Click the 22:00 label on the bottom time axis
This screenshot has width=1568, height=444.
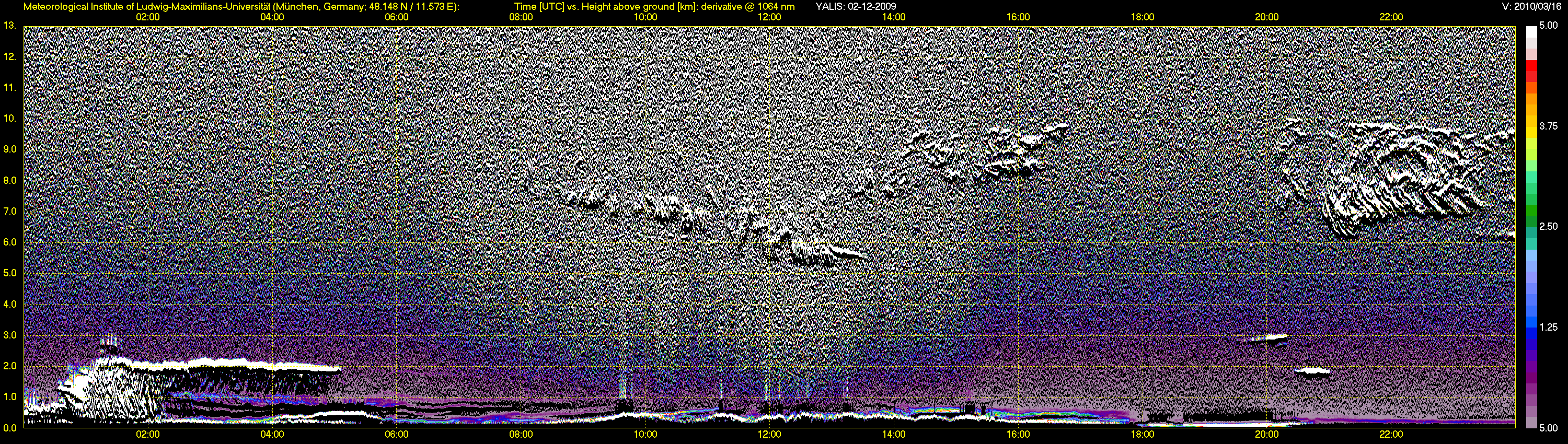(1391, 434)
